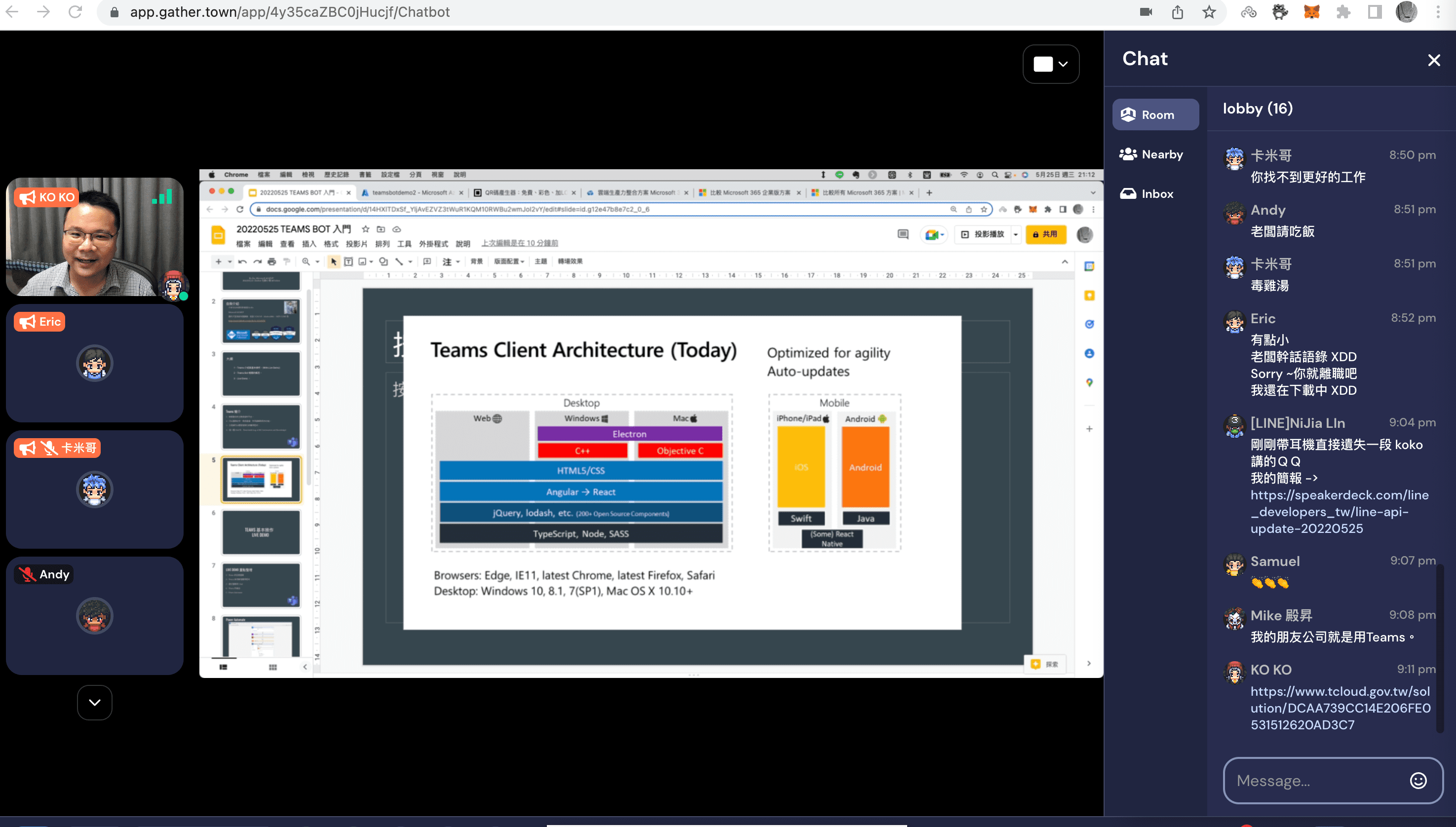This screenshot has width=1456, height=827.
Task: Open the Chrome menu in shared macOS menu bar
Action: click(236, 175)
